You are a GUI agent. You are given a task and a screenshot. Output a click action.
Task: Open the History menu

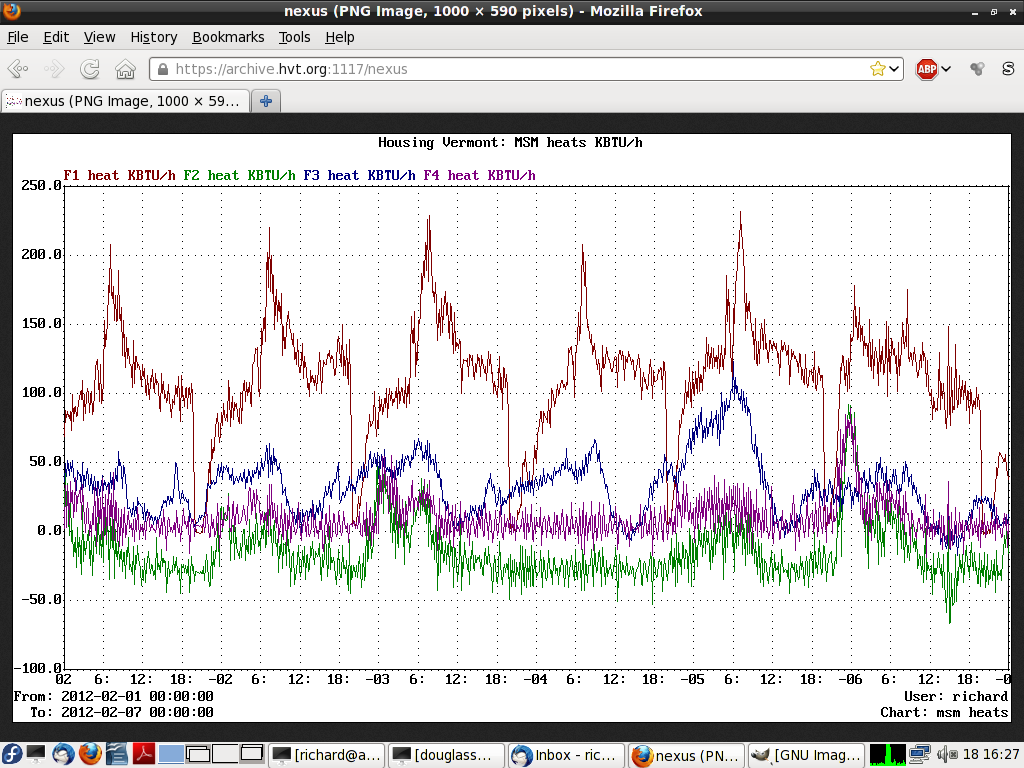(153, 37)
